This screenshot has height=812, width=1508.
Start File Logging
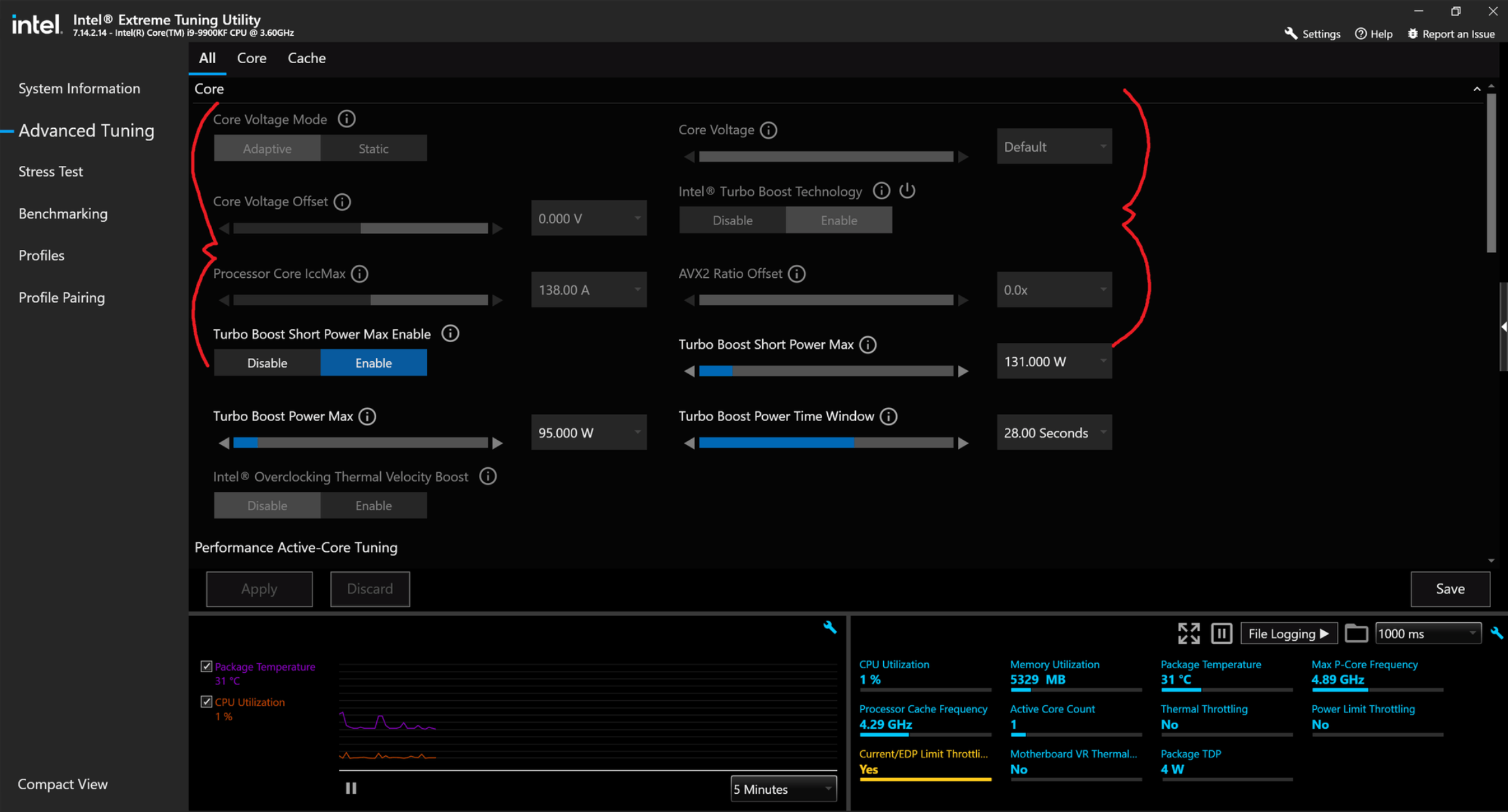1288,633
